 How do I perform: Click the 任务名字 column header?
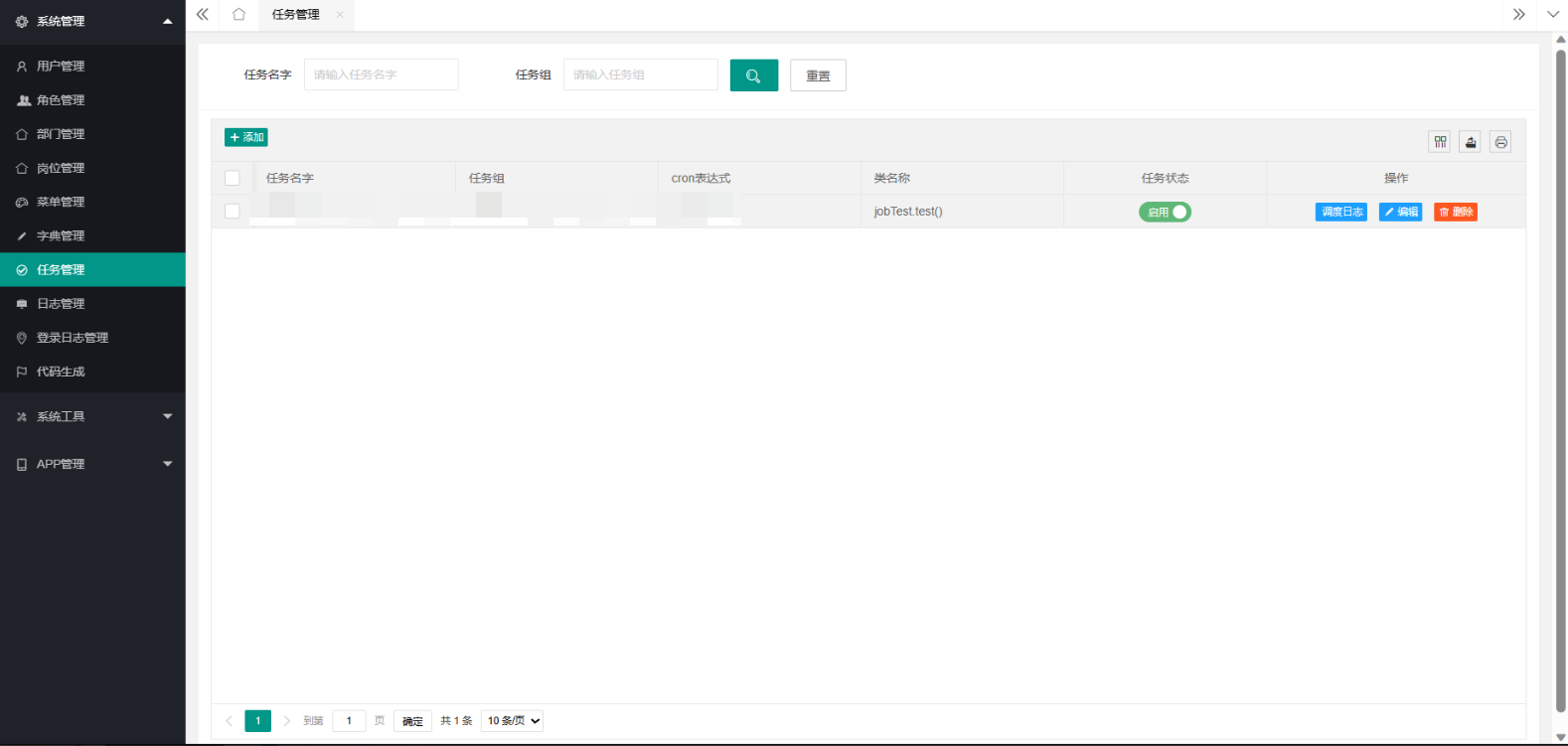[354, 178]
